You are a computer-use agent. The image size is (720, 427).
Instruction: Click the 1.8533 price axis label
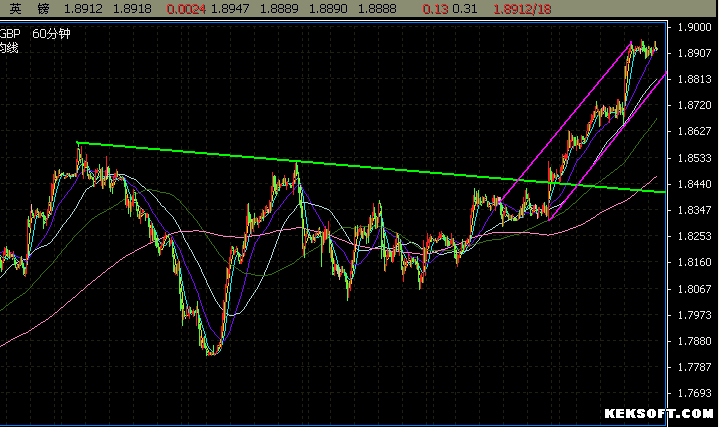coord(695,158)
